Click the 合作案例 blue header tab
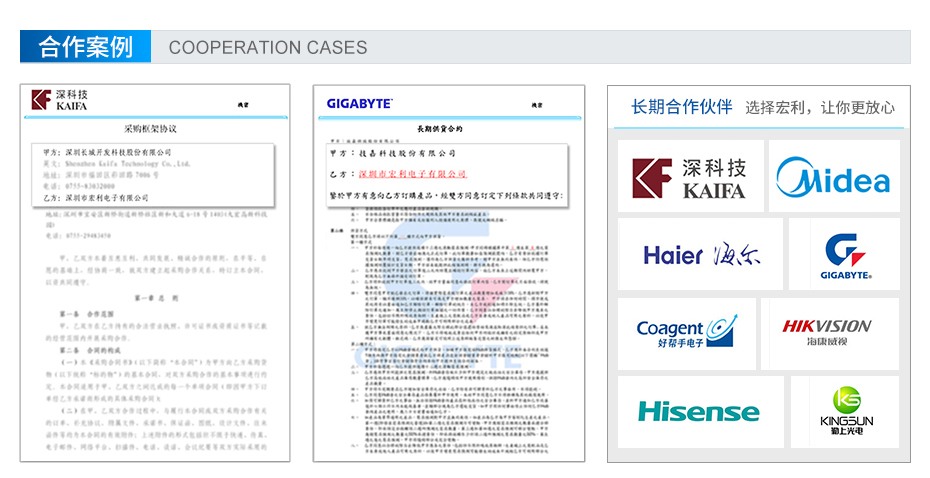930x478 pixels. click(85, 47)
